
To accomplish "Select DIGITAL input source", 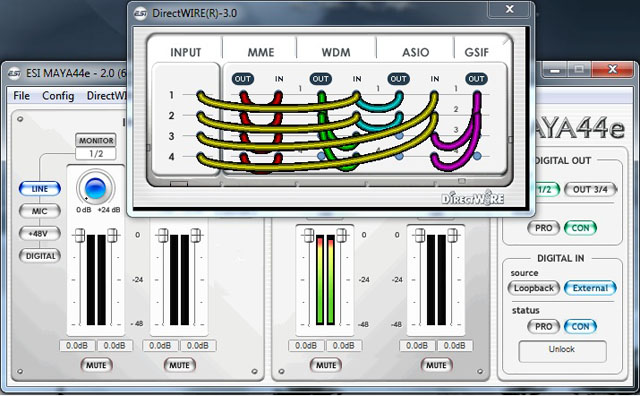I will 40,256.
